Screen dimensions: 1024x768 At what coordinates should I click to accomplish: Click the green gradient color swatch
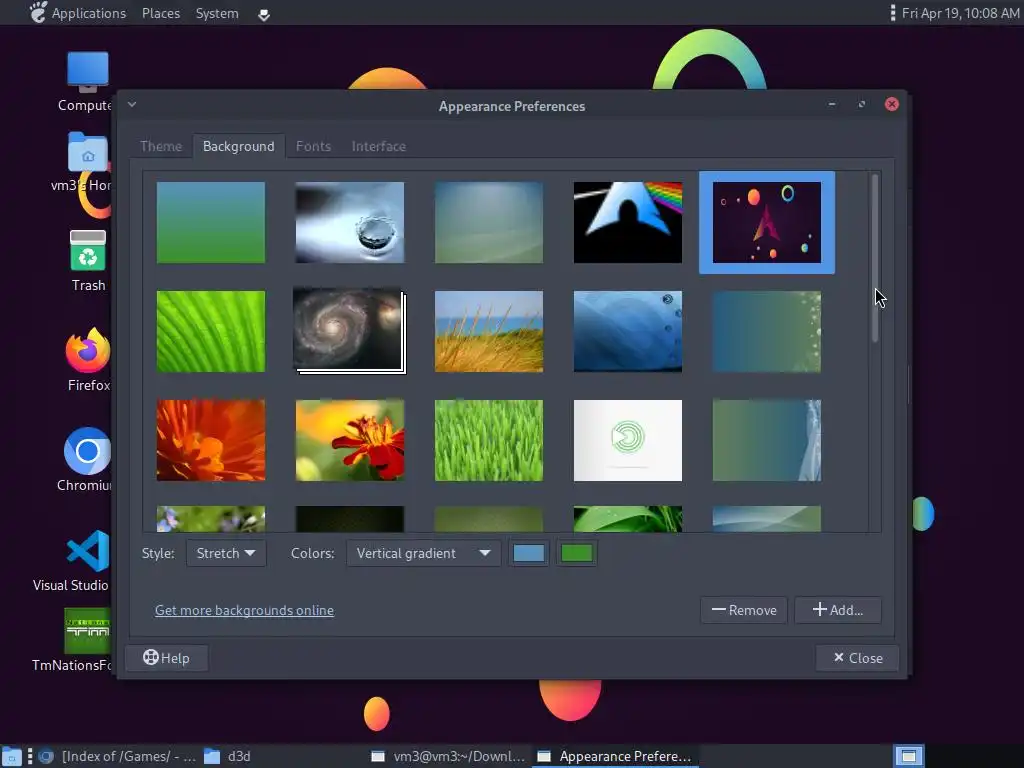coord(577,553)
